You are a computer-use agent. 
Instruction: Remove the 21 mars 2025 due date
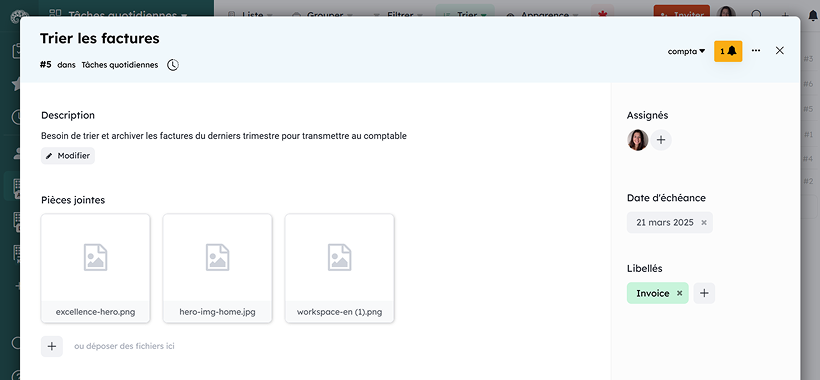point(704,223)
